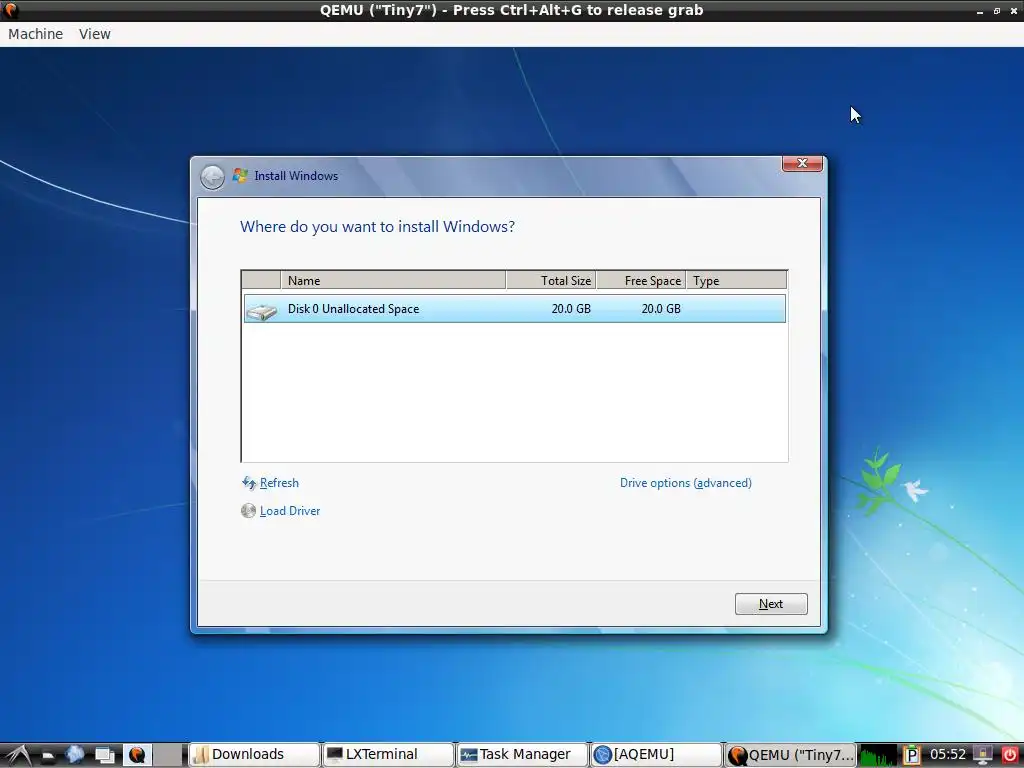This screenshot has width=1024, height=768.
Task: Minimize the QEMU window
Action: tap(980, 11)
